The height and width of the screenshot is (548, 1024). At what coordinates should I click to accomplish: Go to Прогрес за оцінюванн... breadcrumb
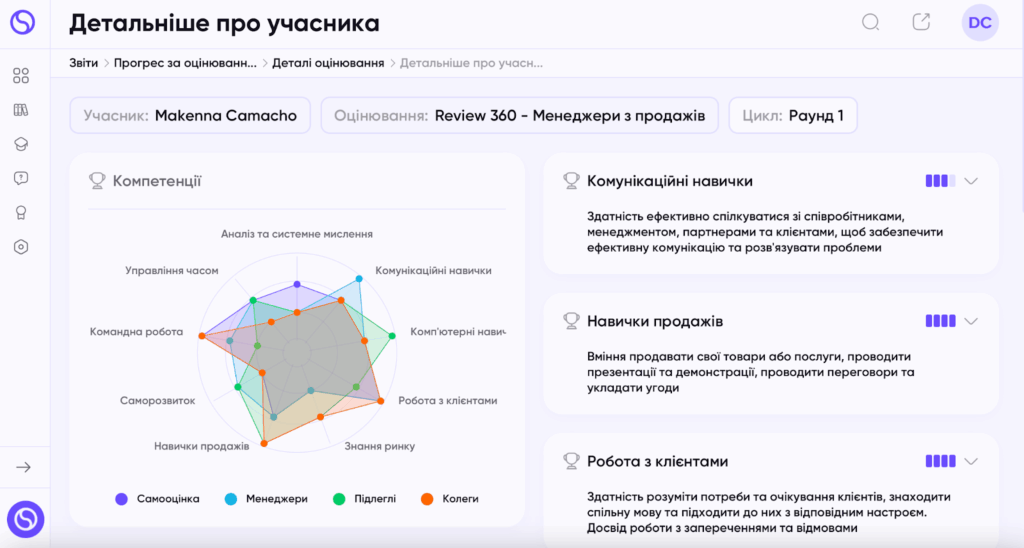point(185,63)
